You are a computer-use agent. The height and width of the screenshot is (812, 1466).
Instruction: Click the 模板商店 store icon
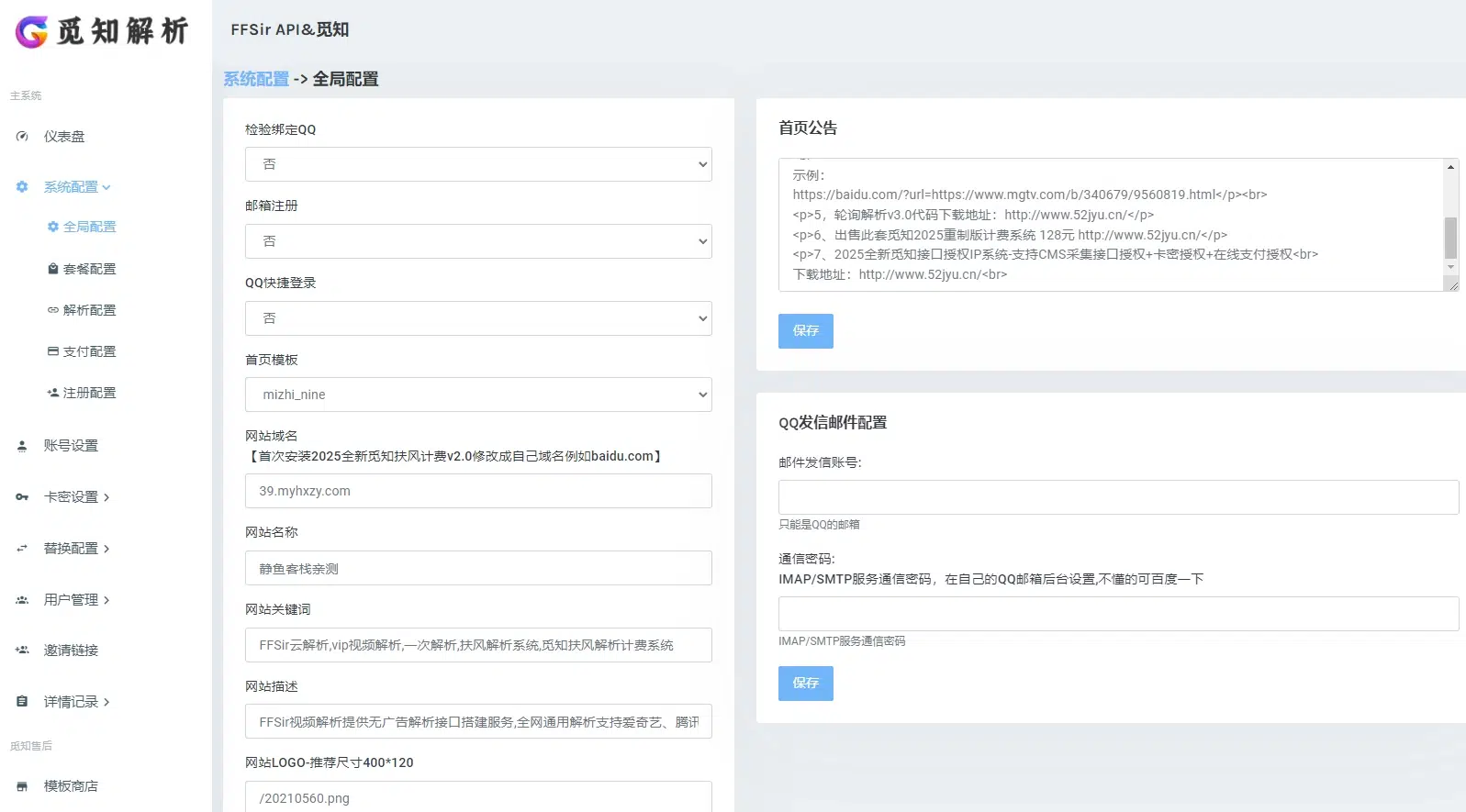(22, 786)
